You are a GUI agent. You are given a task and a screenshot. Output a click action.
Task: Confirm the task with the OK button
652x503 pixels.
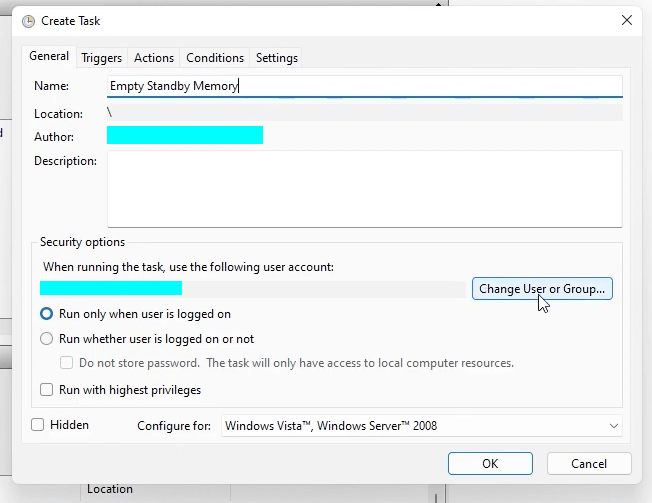(490, 464)
